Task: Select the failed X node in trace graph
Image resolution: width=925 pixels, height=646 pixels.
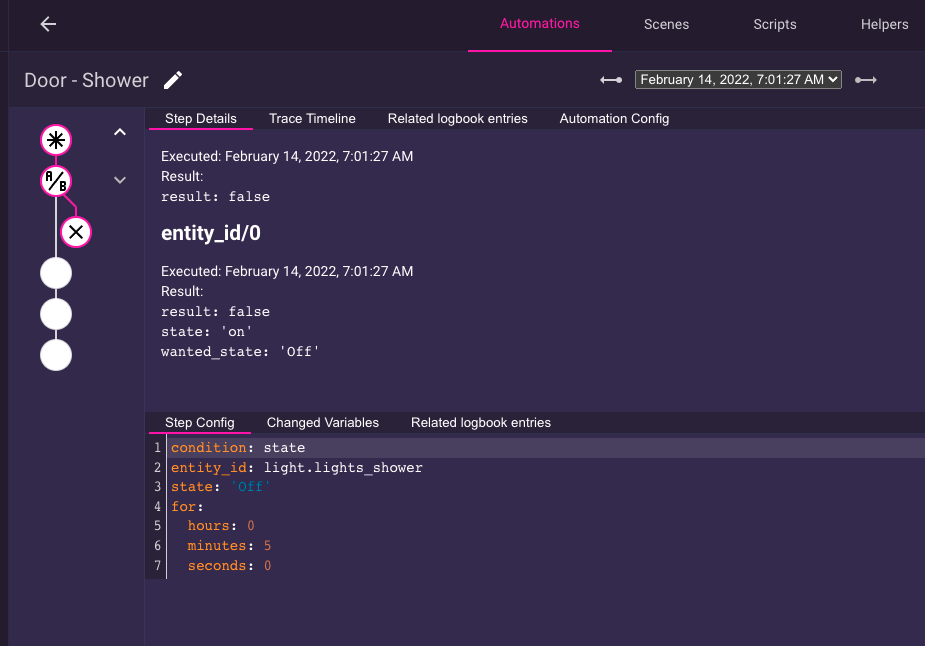Action: pos(76,232)
